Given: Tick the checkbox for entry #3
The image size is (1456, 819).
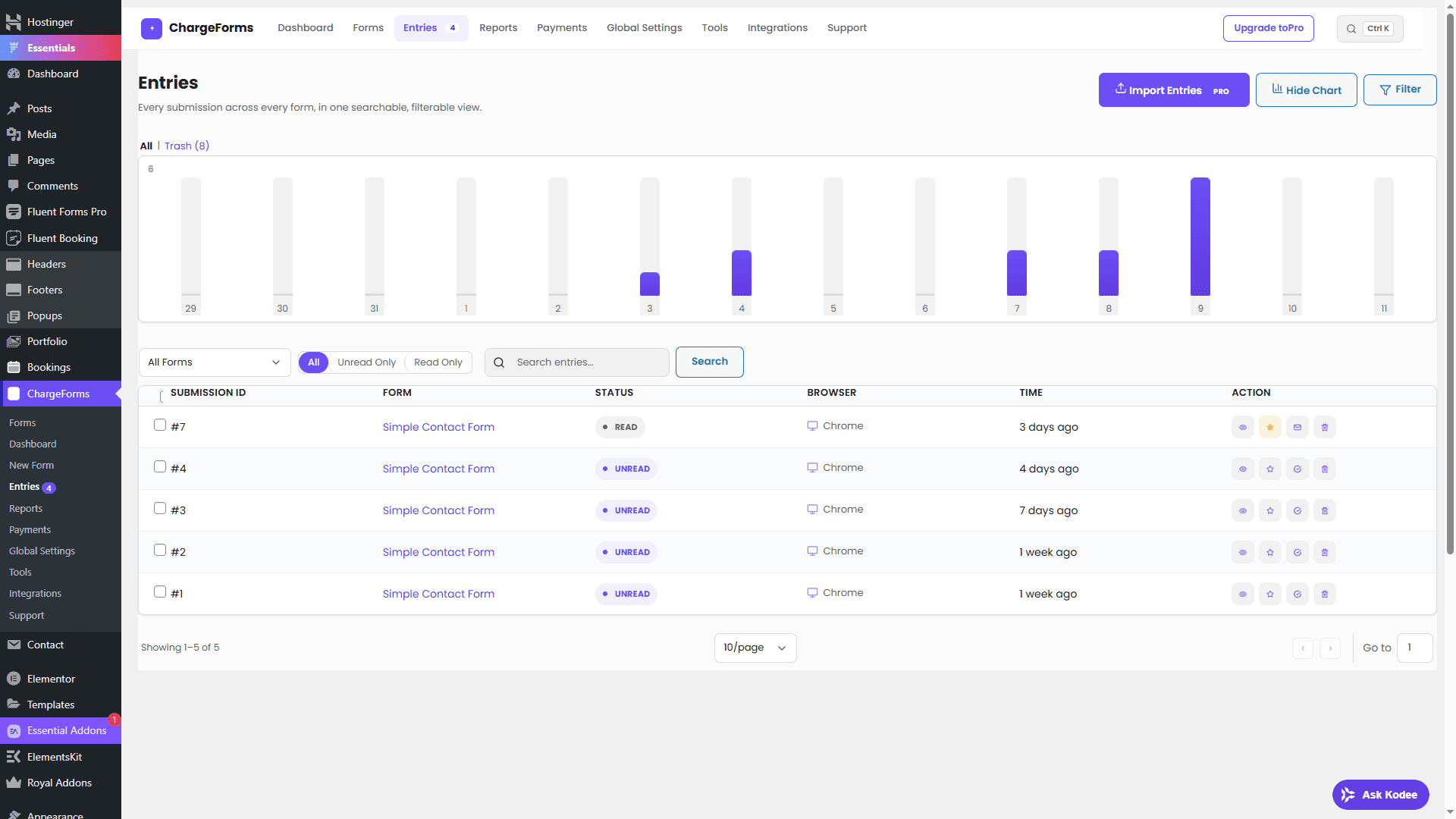Looking at the screenshot, I should point(160,508).
